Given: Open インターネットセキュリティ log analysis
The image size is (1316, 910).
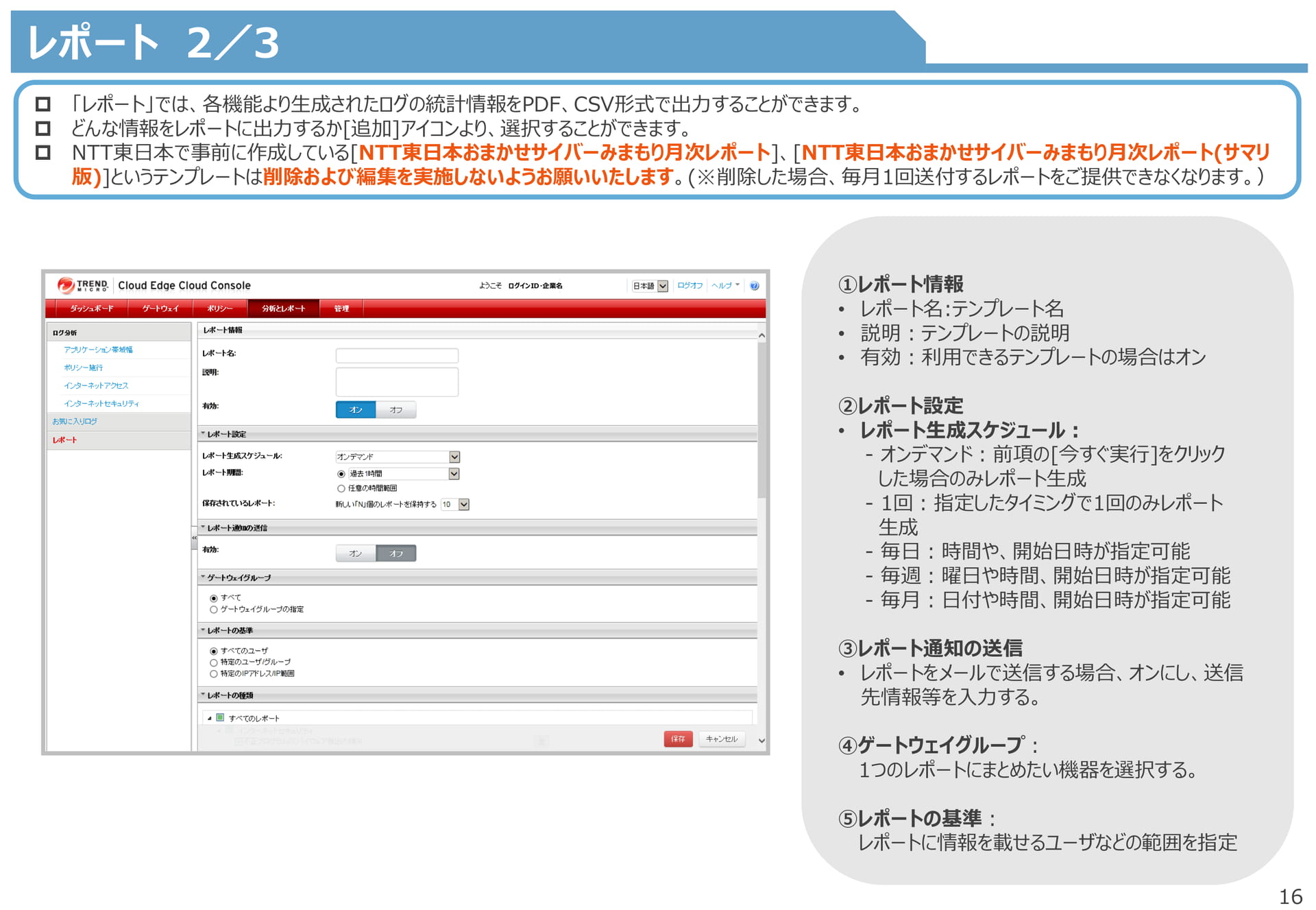Looking at the screenshot, I should [x=101, y=403].
